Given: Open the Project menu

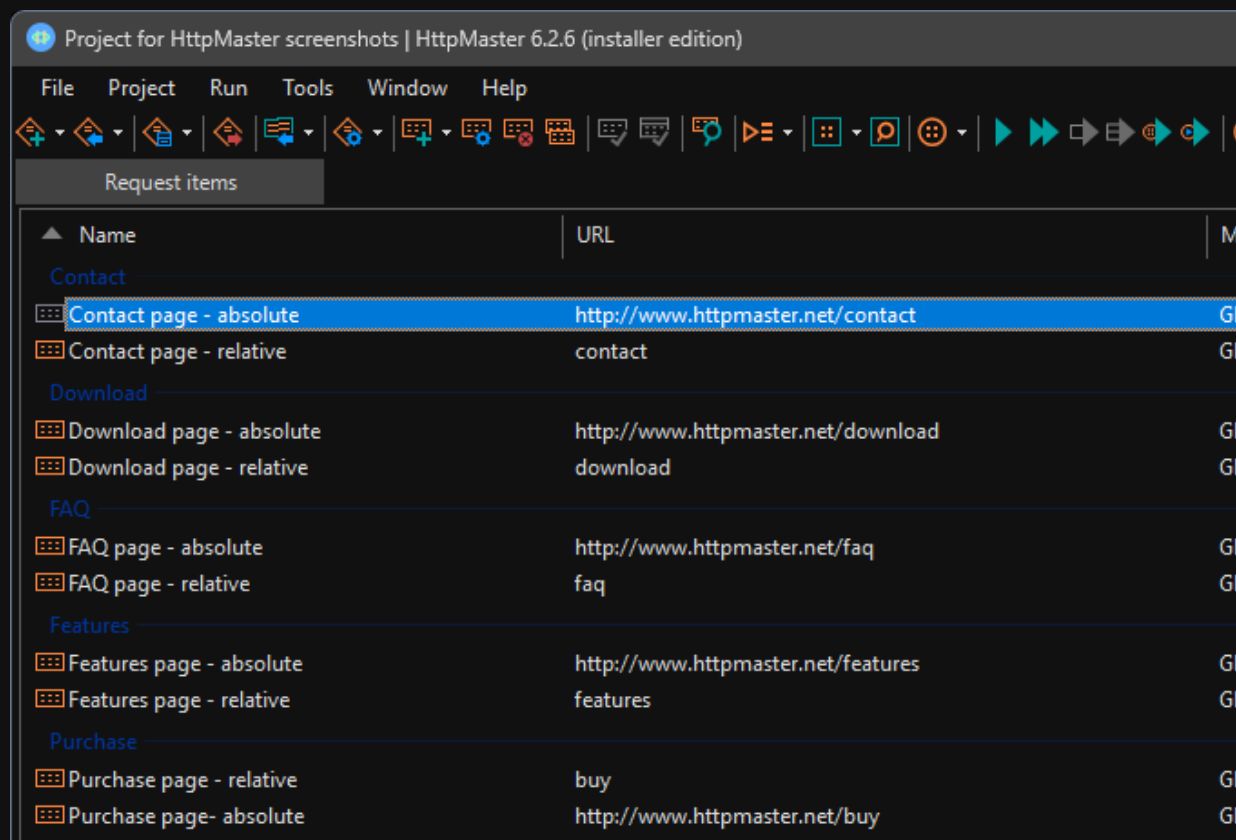Looking at the screenshot, I should coord(141,88).
